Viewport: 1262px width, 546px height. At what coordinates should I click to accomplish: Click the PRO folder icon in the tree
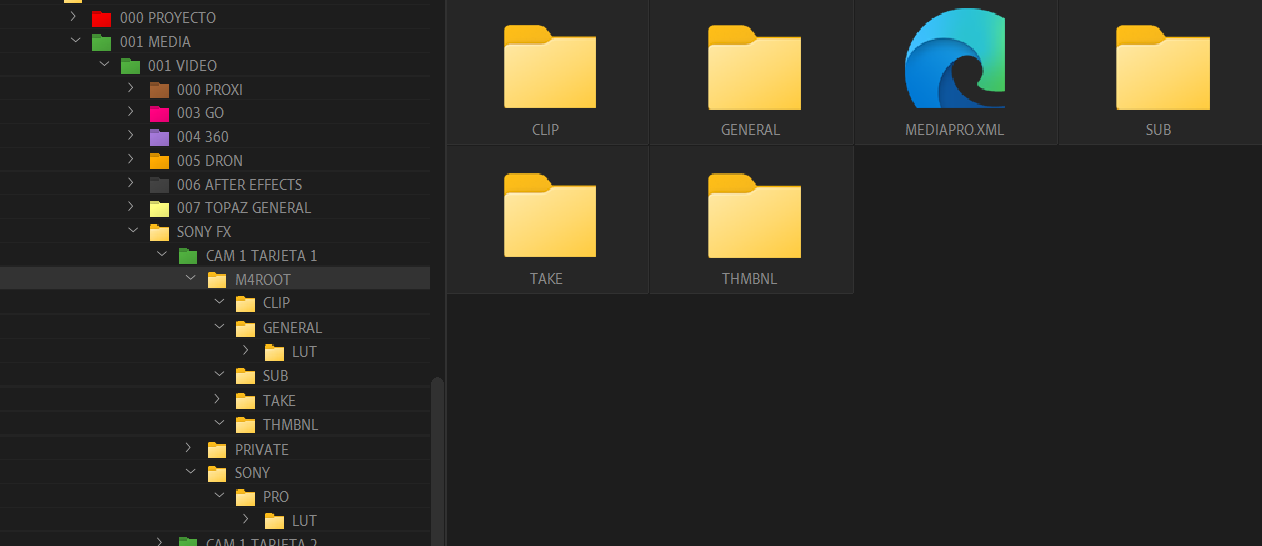coord(246,497)
